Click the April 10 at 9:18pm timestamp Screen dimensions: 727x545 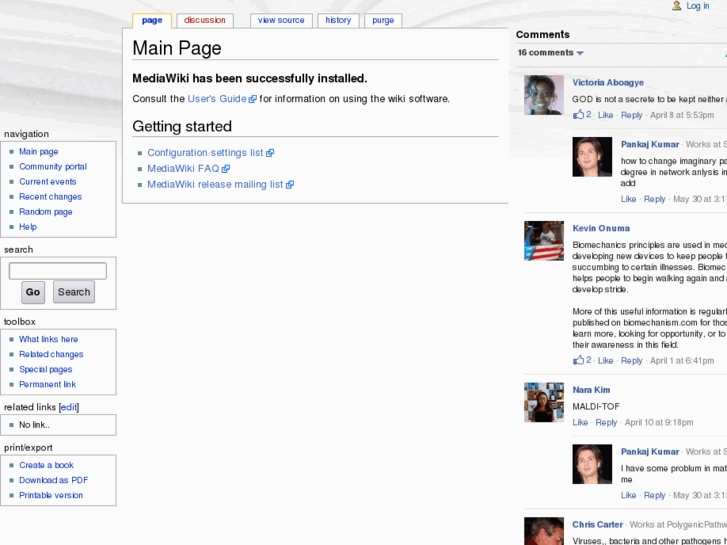tap(659, 423)
